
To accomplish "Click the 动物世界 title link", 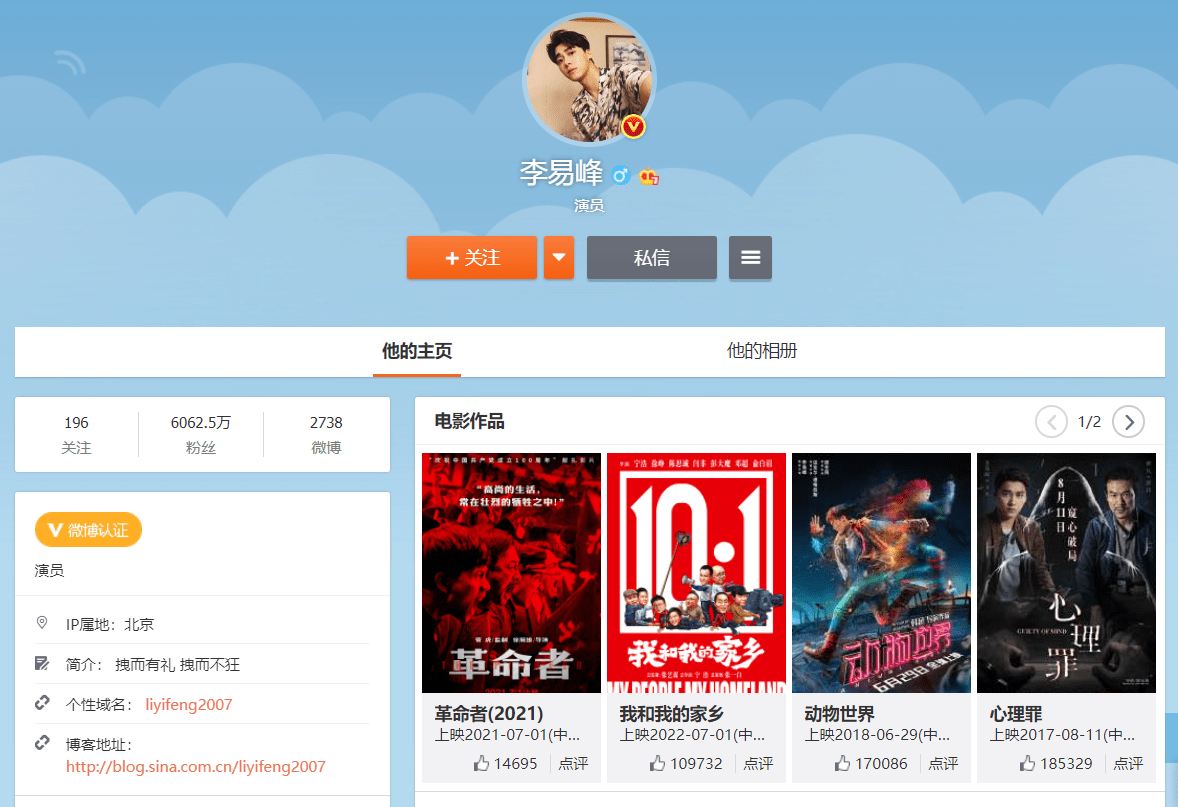I will [x=839, y=713].
